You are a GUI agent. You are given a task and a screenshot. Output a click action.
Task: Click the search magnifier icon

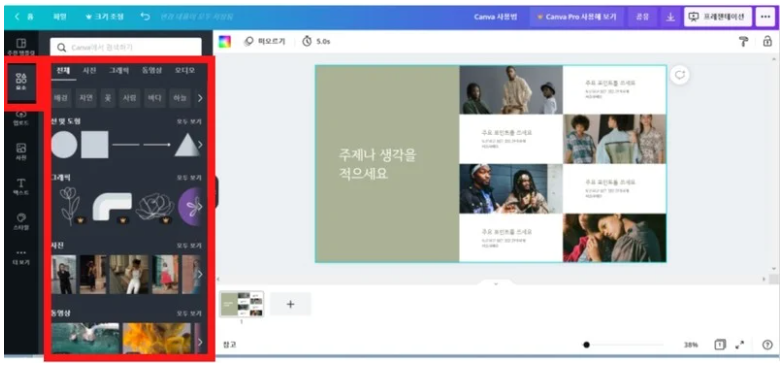[x=61, y=47]
